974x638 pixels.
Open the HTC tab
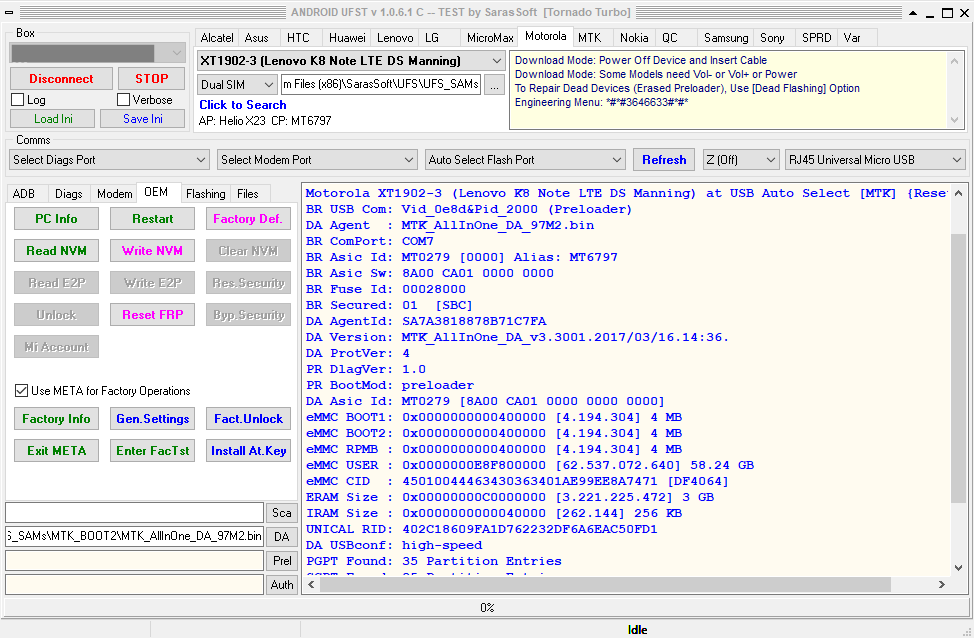tap(298, 38)
